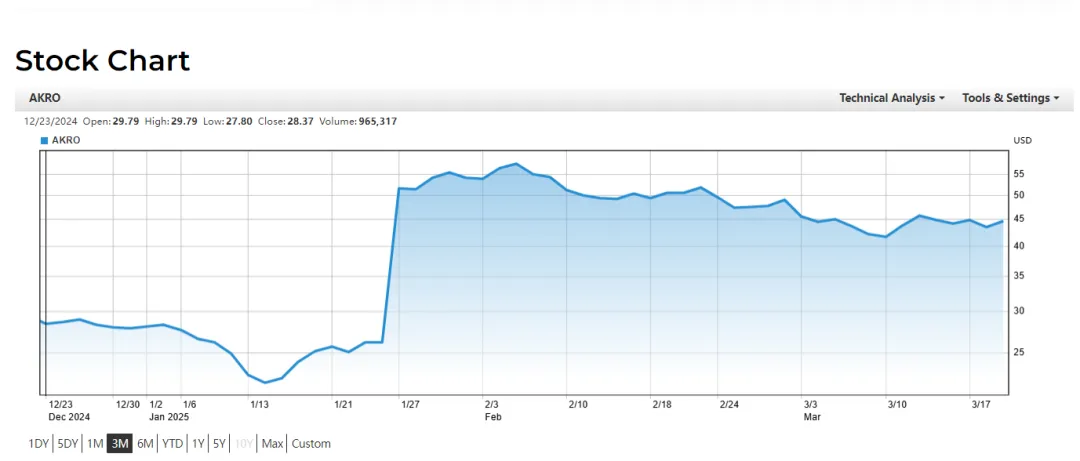Switch to the 1Y time range
Viewport: 1080px width, 461px height.
pyautogui.click(x=199, y=443)
